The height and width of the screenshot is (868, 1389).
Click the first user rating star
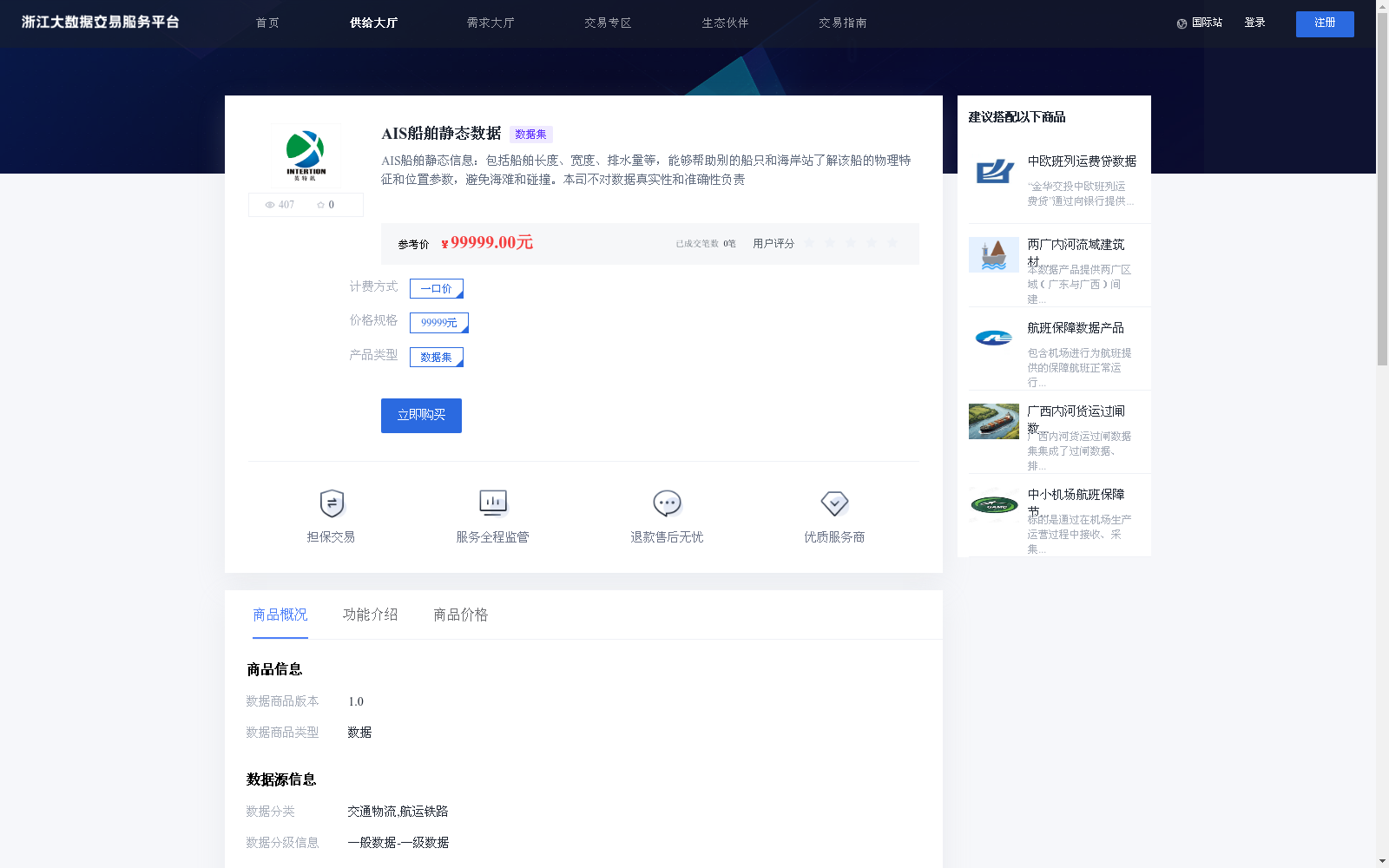click(809, 243)
